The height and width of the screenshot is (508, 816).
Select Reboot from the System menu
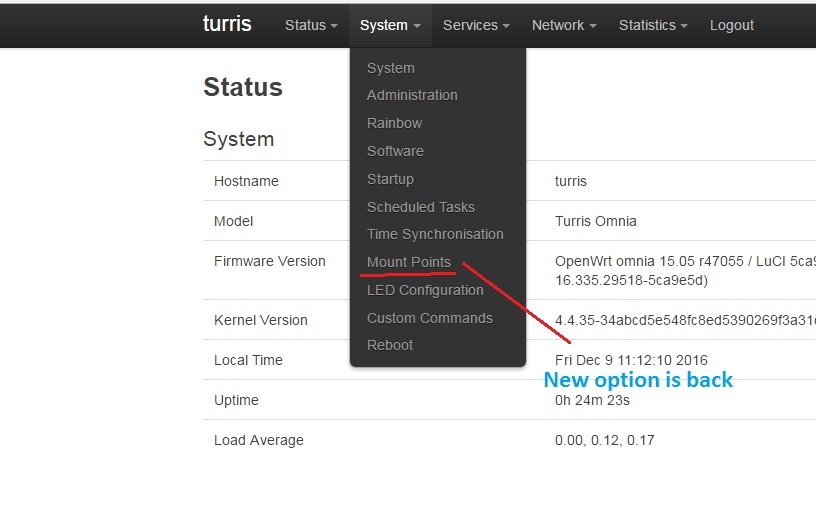(390, 345)
